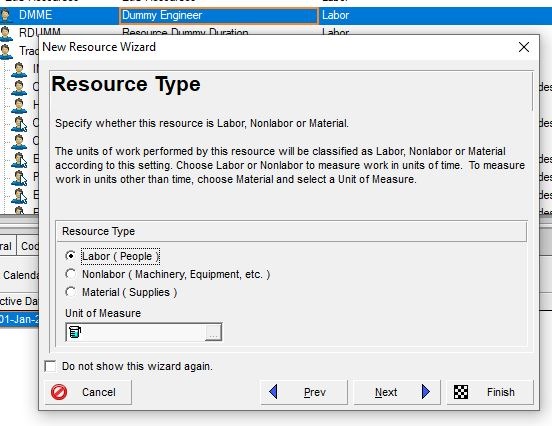
Task: Click the DMME resource person icon
Action: click(x=6, y=15)
